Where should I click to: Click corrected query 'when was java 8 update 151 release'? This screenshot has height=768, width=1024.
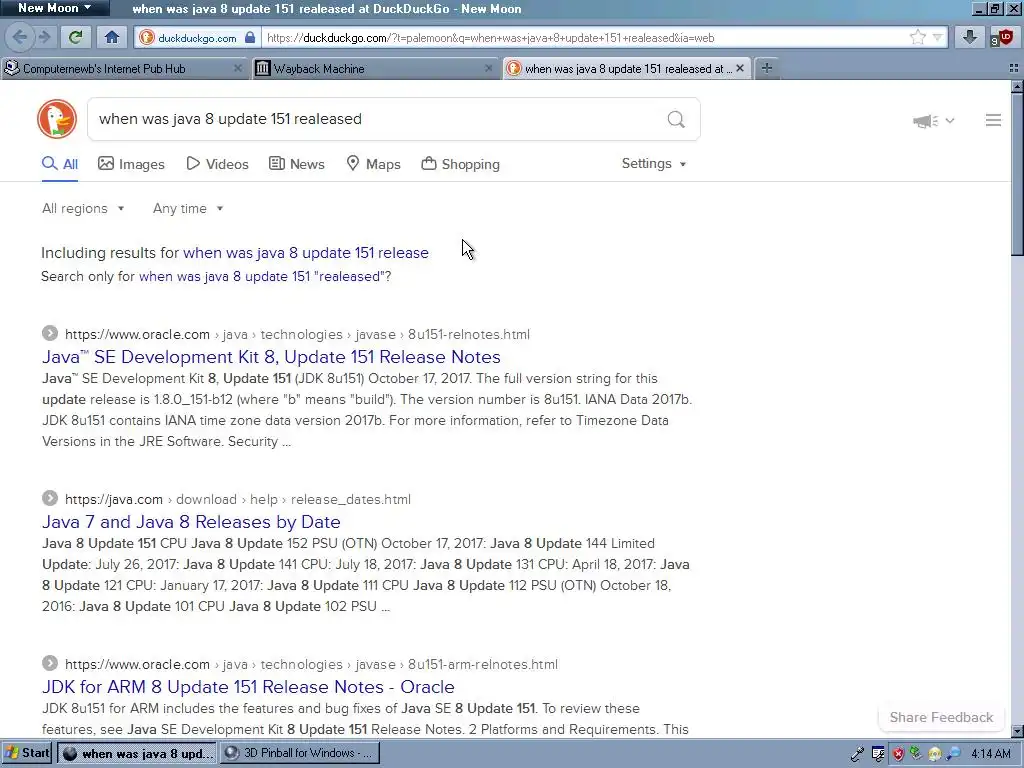tap(306, 253)
